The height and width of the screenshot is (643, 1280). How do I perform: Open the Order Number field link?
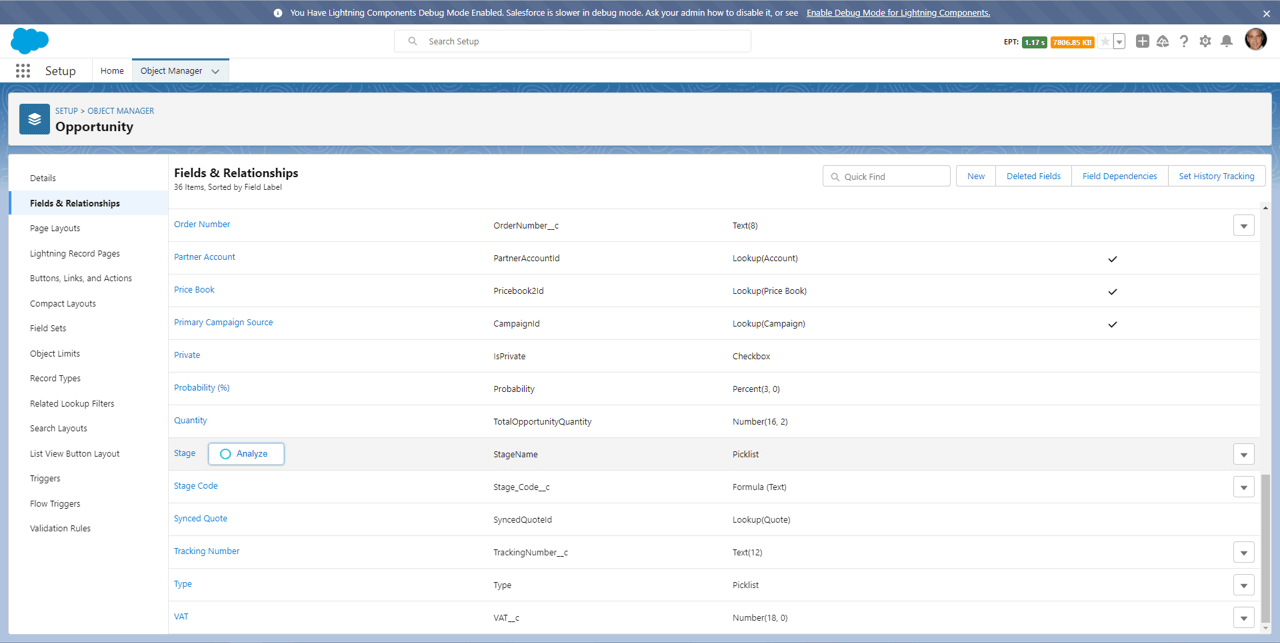coord(202,224)
